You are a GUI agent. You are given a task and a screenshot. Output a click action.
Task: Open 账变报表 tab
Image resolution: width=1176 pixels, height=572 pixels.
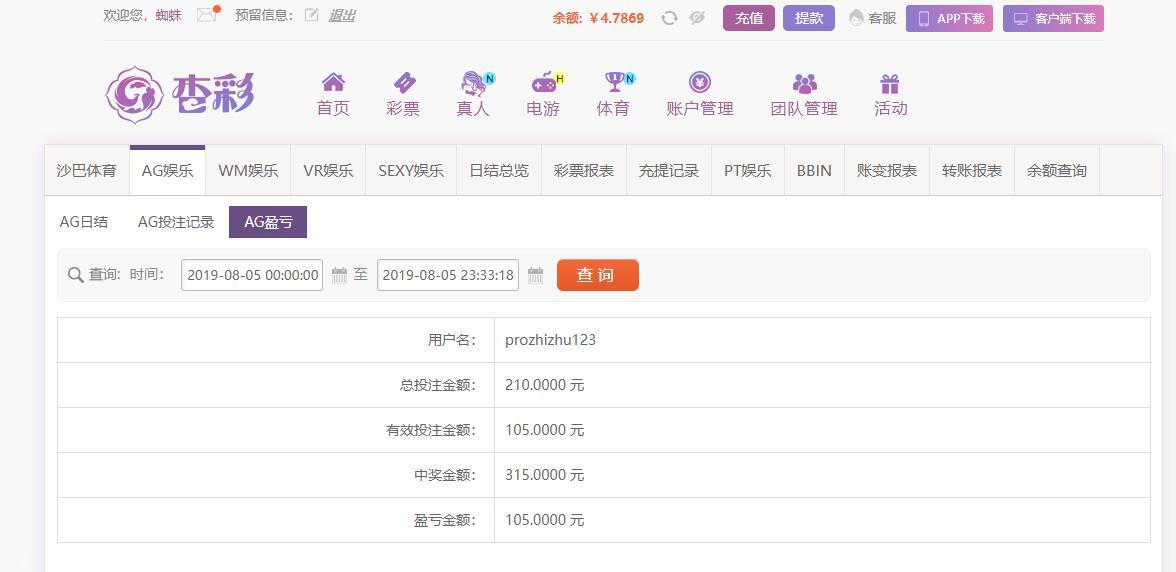[x=886, y=170]
